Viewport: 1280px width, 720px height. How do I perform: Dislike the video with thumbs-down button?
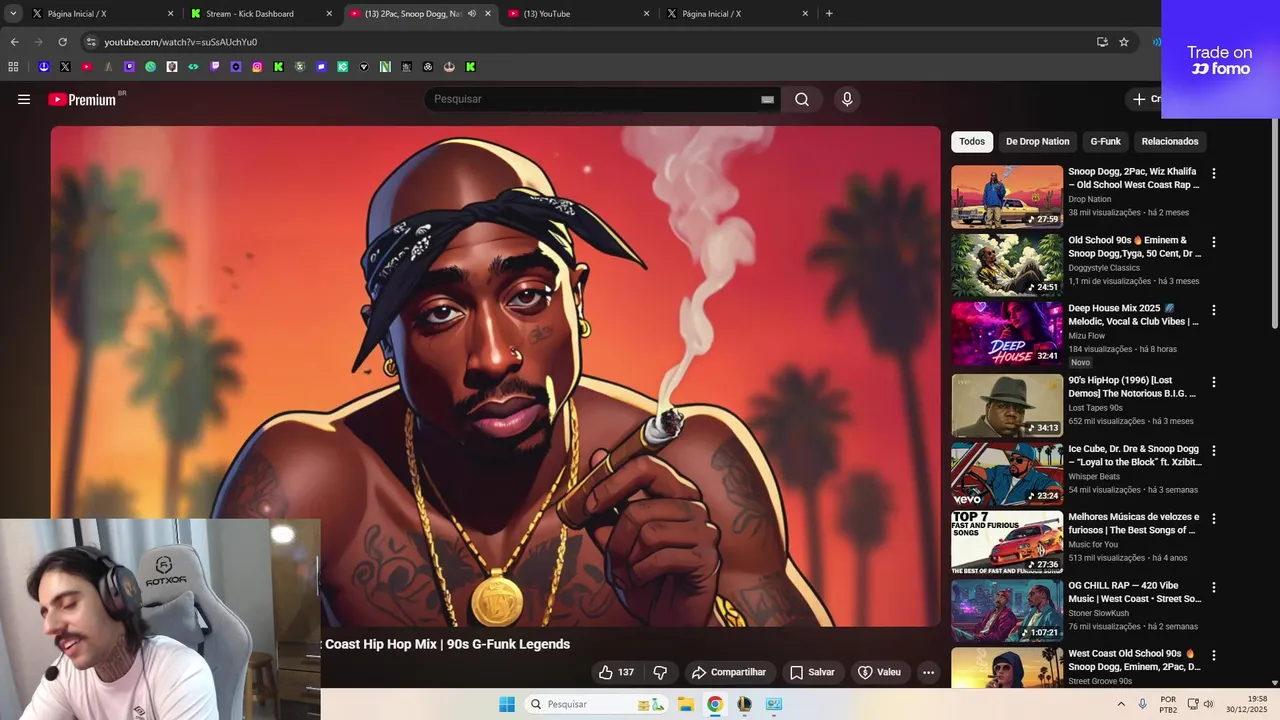pyautogui.click(x=660, y=672)
